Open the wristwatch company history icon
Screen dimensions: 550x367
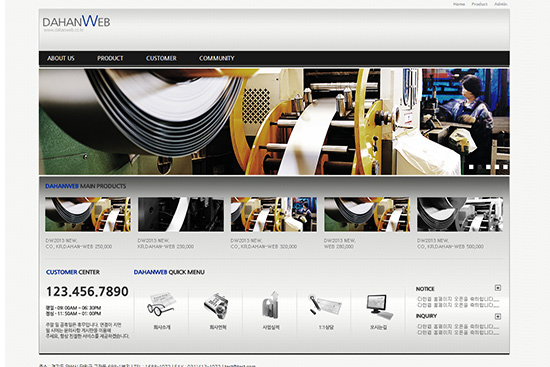[216, 306]
